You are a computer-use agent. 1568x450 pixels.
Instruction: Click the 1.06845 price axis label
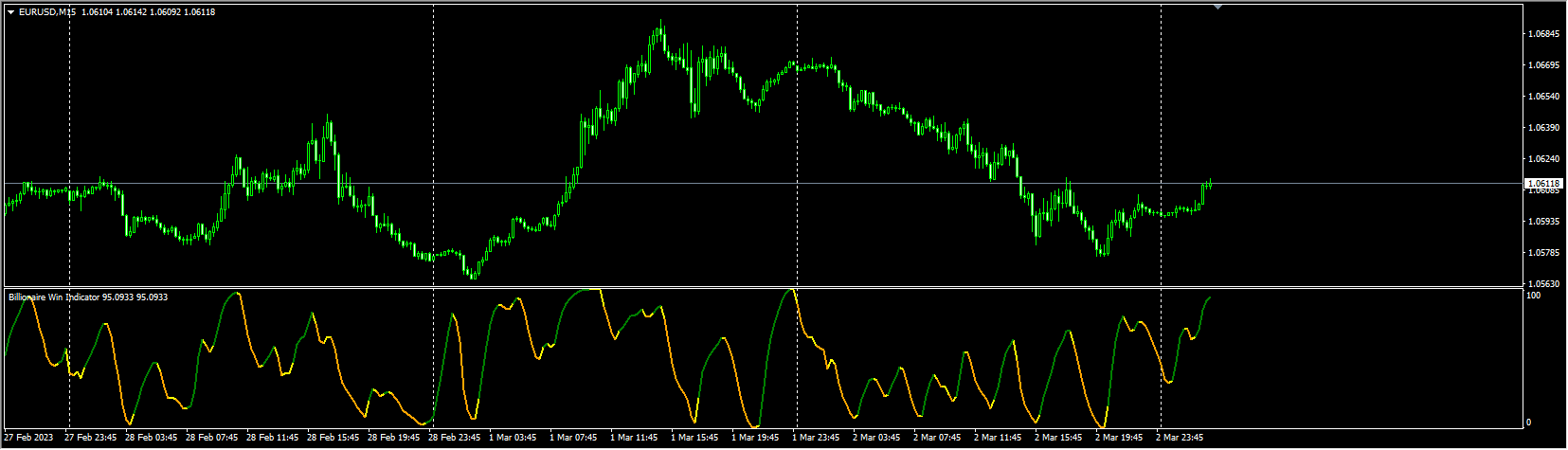click(1543, 34)
